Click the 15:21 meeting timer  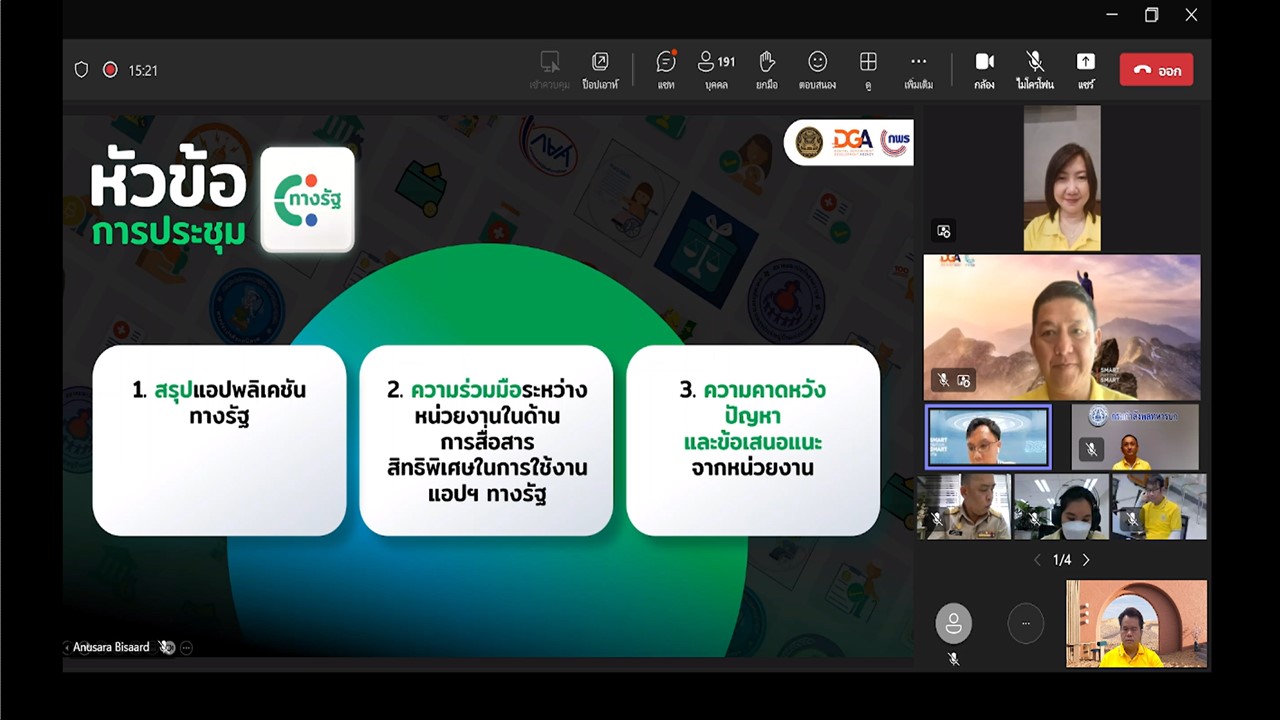coord(143,71)
